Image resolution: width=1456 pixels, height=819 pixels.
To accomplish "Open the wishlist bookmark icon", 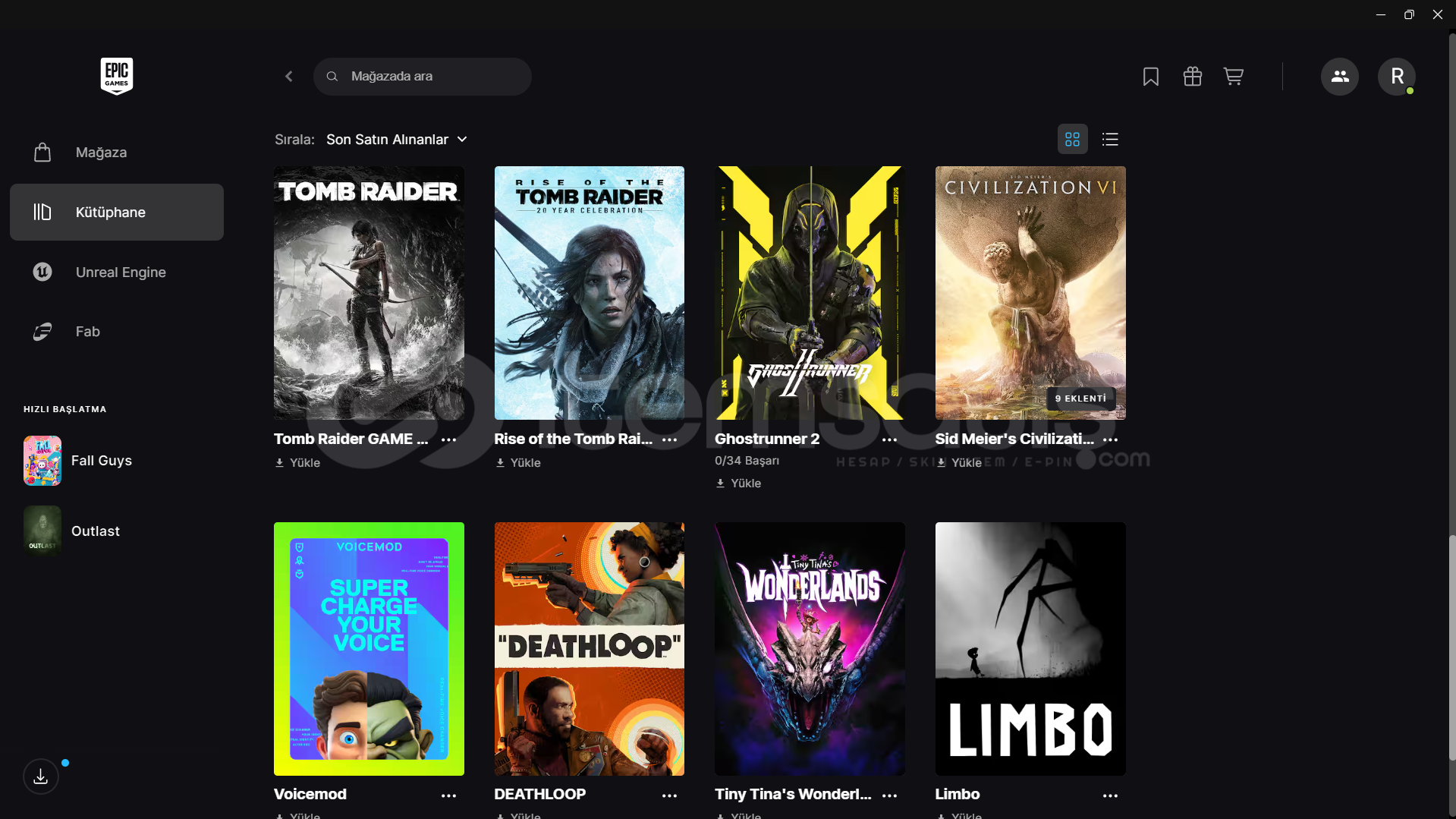I will click(1151, 77).
